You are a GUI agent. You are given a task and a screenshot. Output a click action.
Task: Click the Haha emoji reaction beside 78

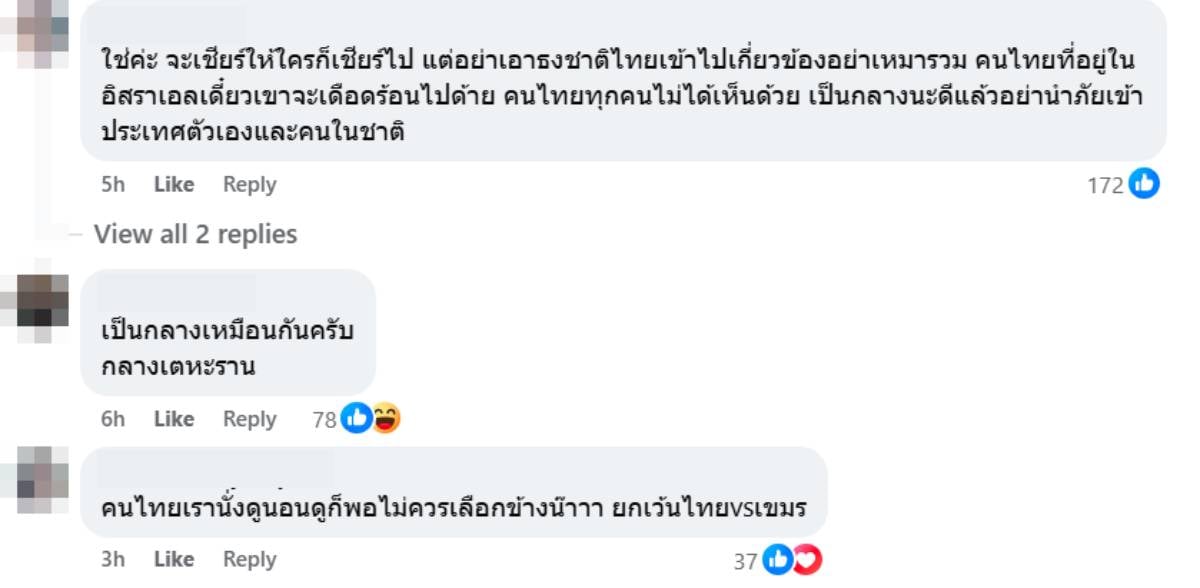pyautogui.click(x=385, y=419)
